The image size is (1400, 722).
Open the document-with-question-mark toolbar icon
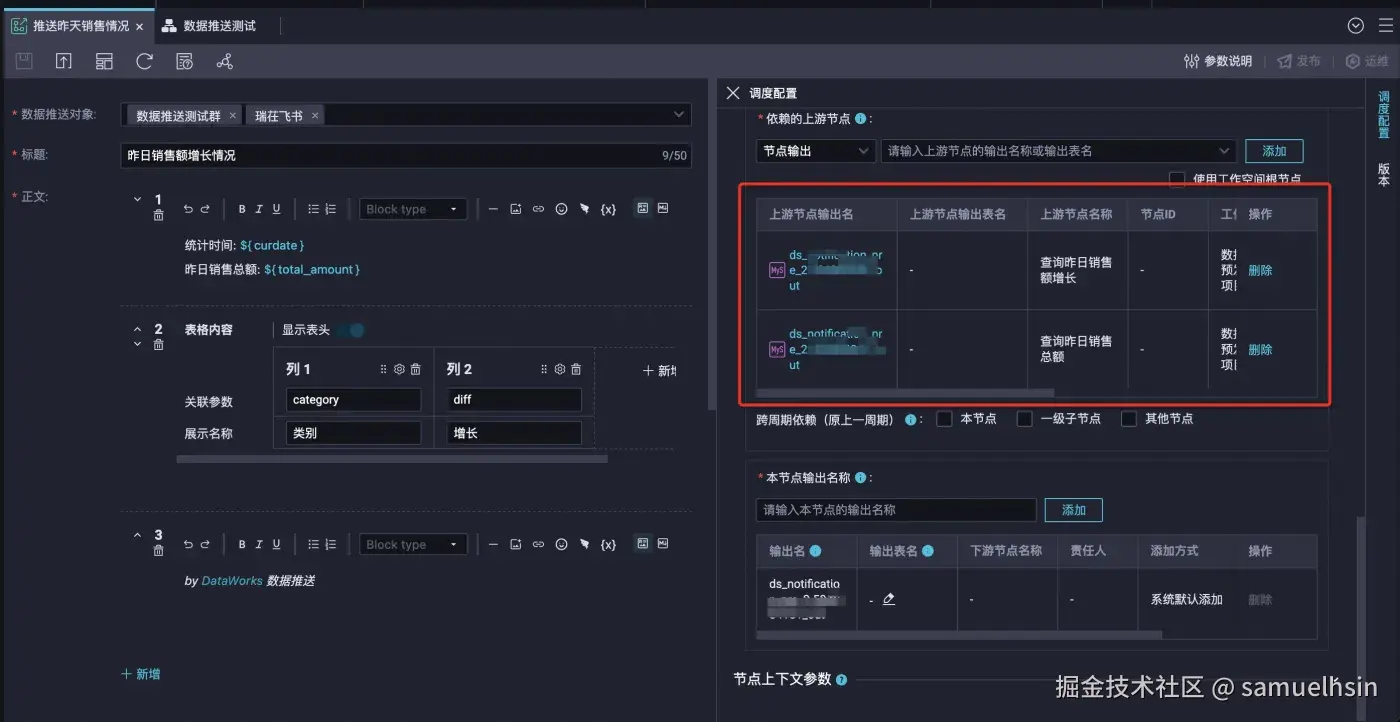(x=184, y=61)
